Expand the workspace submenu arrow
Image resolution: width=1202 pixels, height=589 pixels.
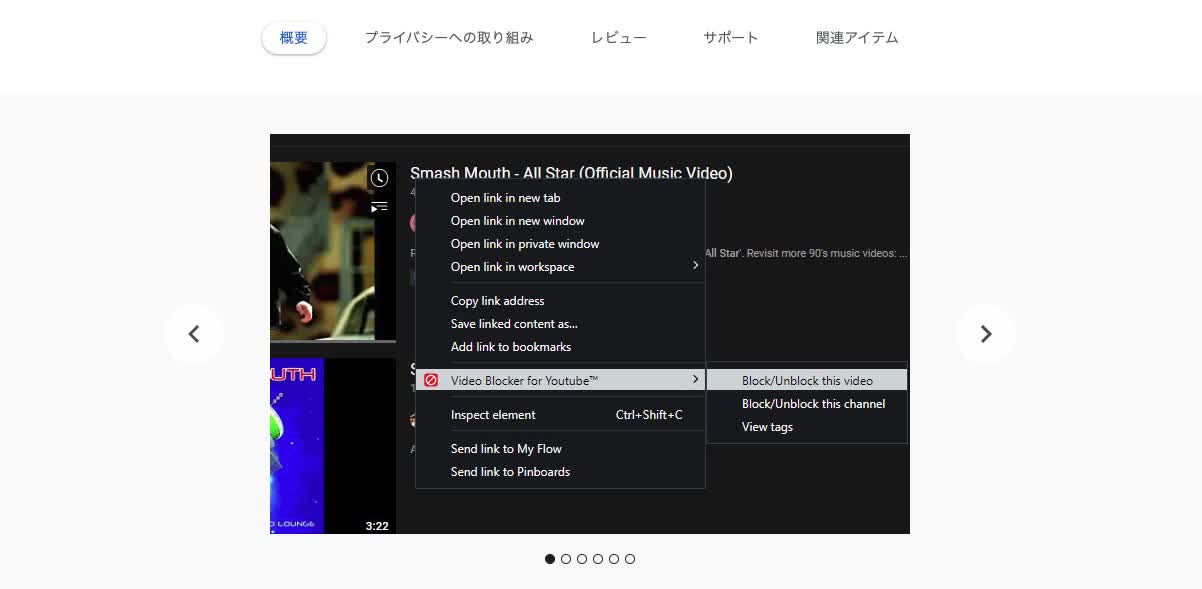(695, 266)
